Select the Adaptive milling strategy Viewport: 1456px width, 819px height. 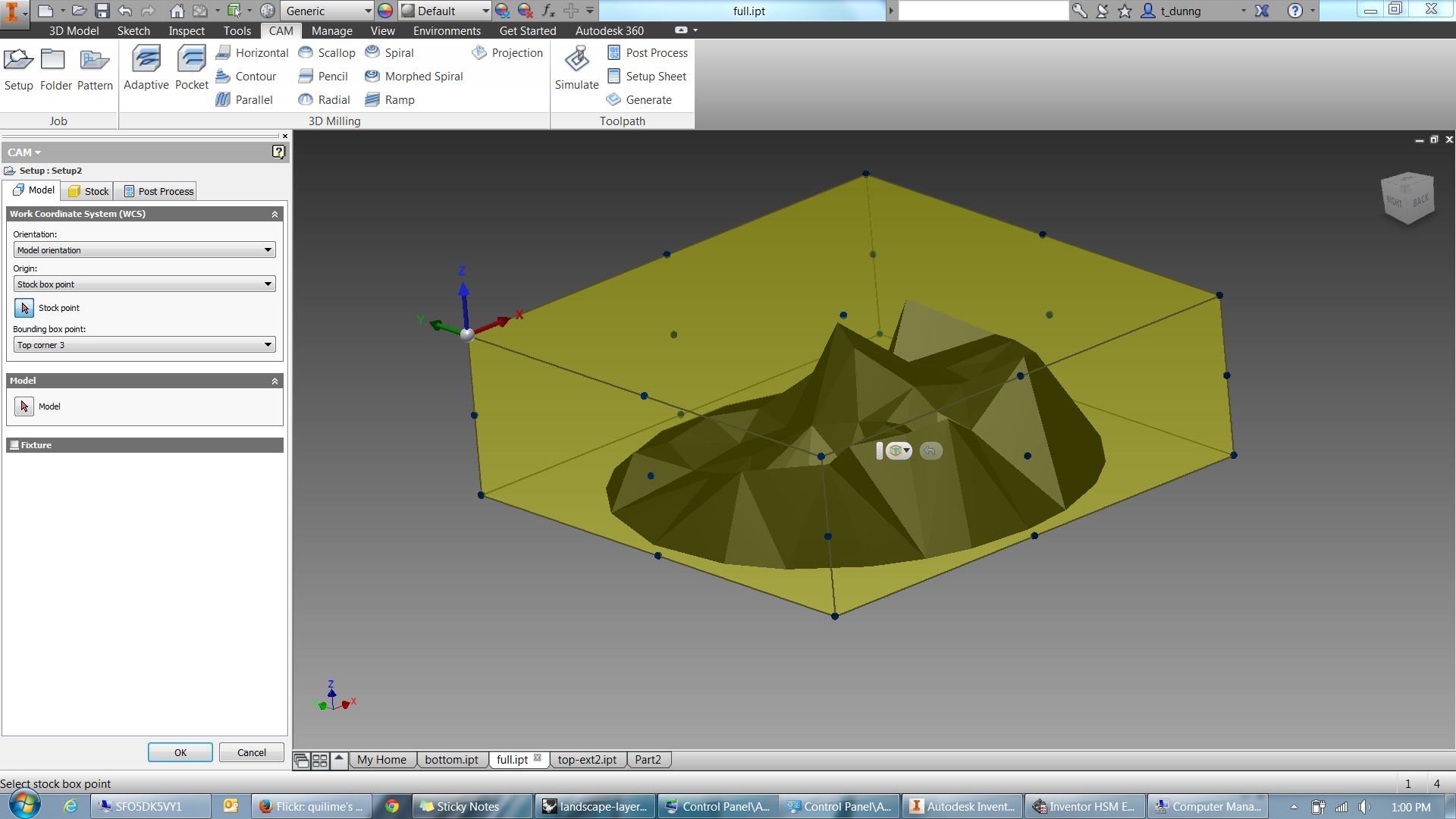coord(146,68)
